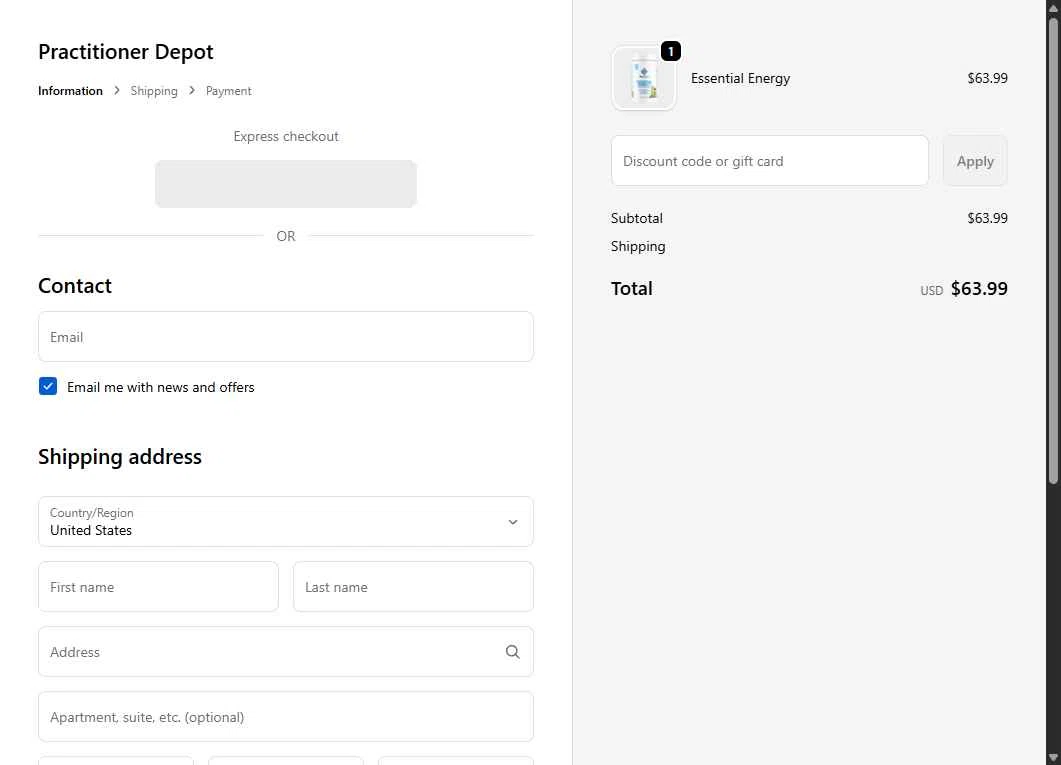This screenshot has height=765, width=1061.
Task: Click the Essential Energy product name
Action: [x=740, y=78]
